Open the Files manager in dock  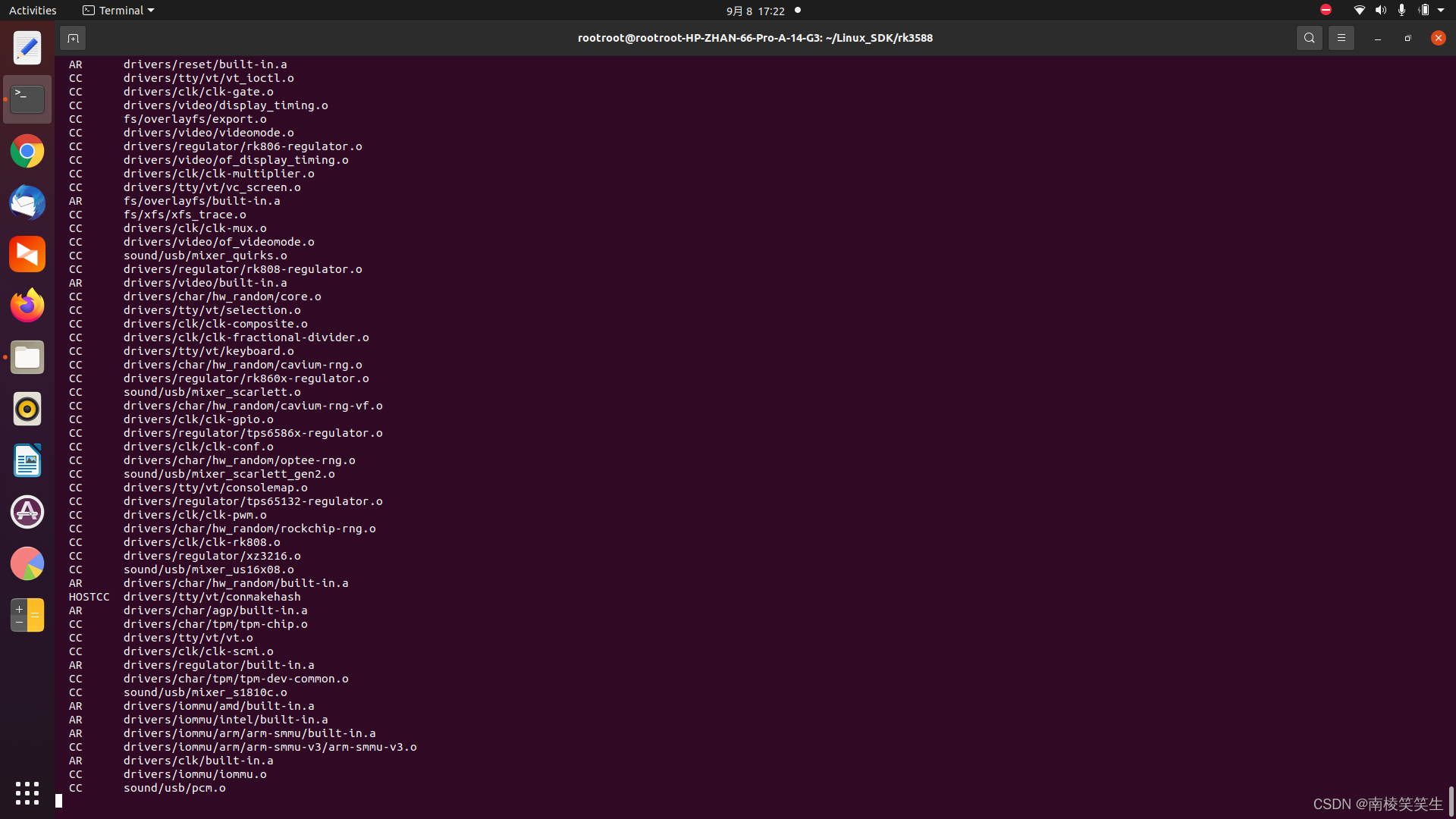[27, 357]
